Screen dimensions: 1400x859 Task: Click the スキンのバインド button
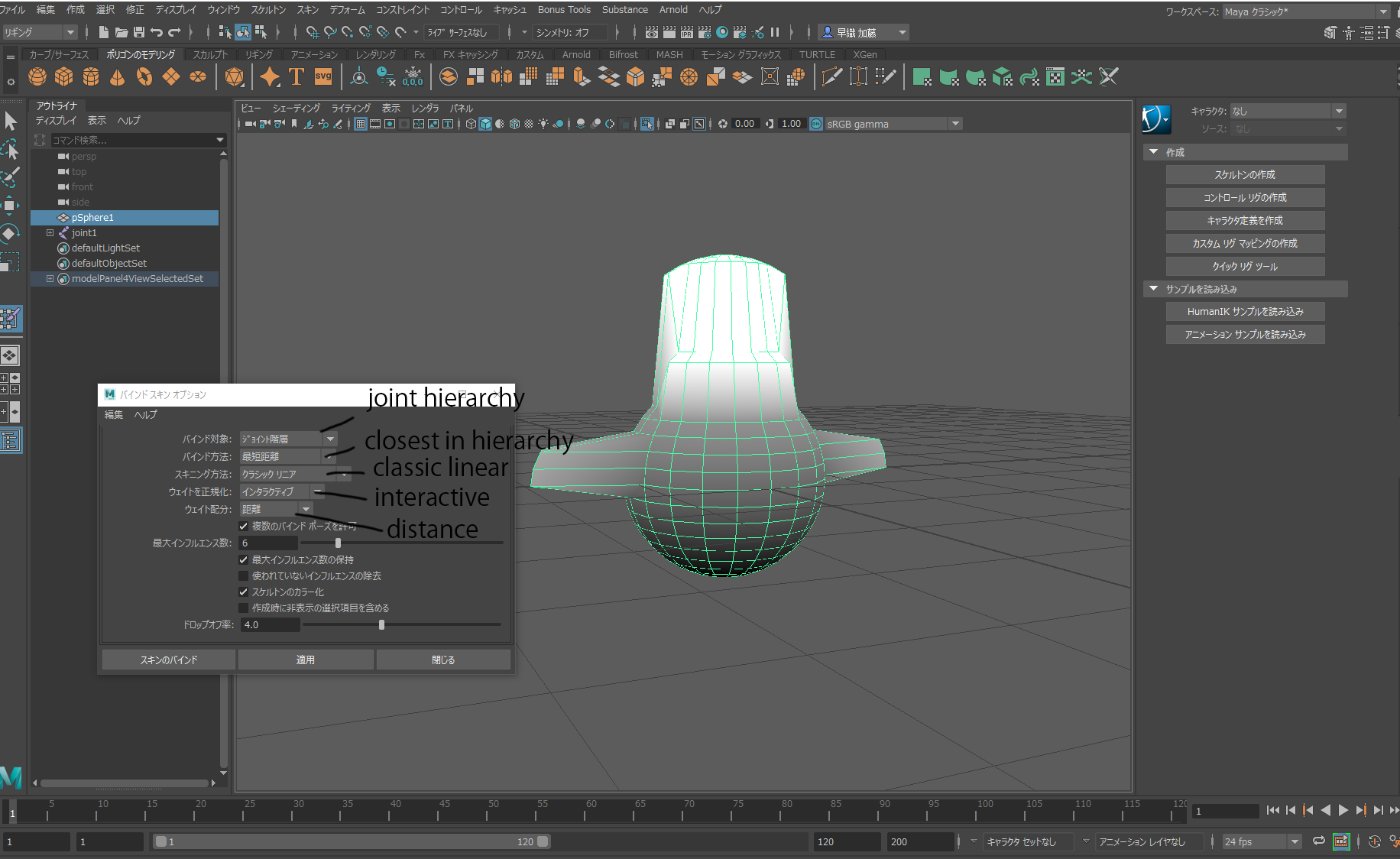tap(168, 660)
